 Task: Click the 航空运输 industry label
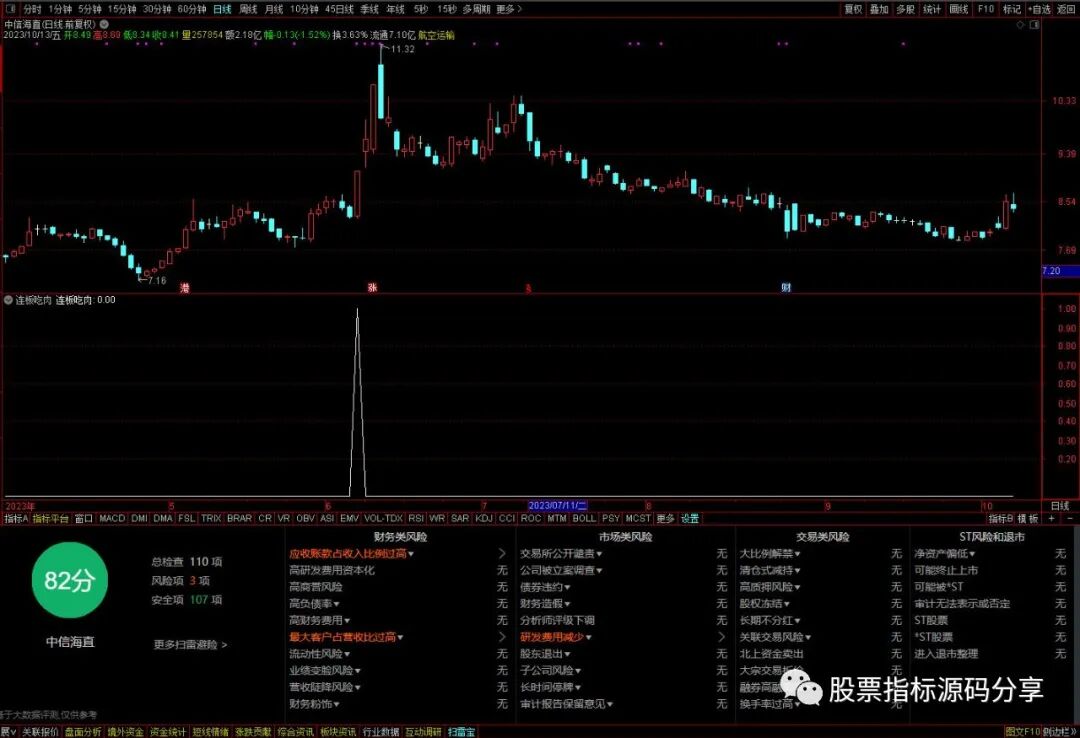(x=436, y=34)
